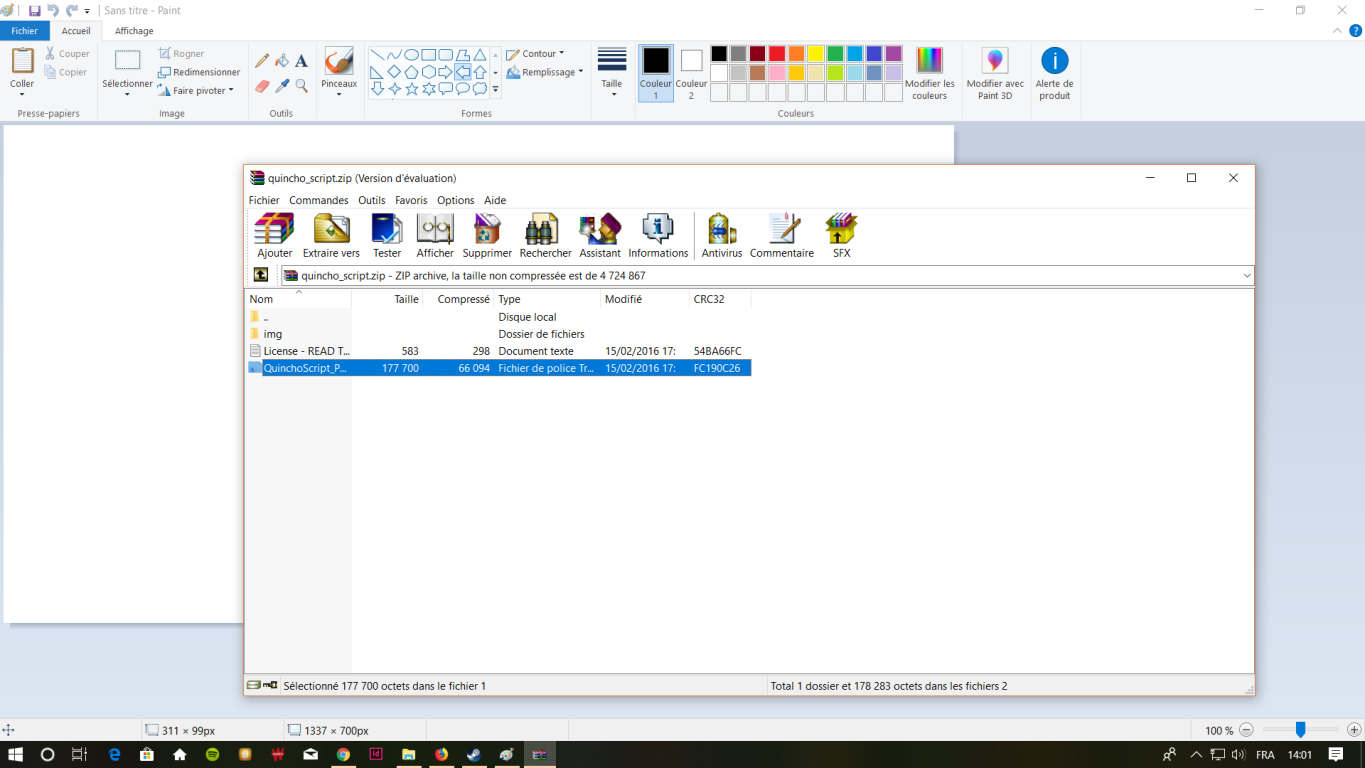Image resolution: width=1365 pixels, height=768 pixels.
Task: Open the notification center icon
Action: pos(1336,755)
